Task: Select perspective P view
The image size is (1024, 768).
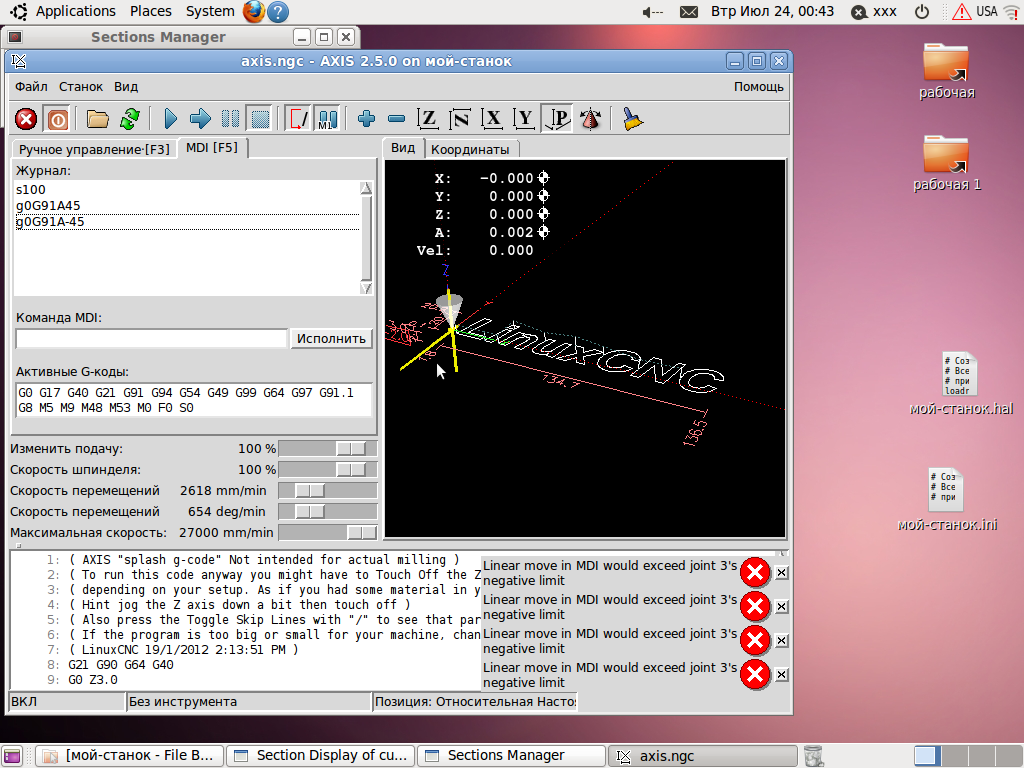Action: click(x=558, y=119)
